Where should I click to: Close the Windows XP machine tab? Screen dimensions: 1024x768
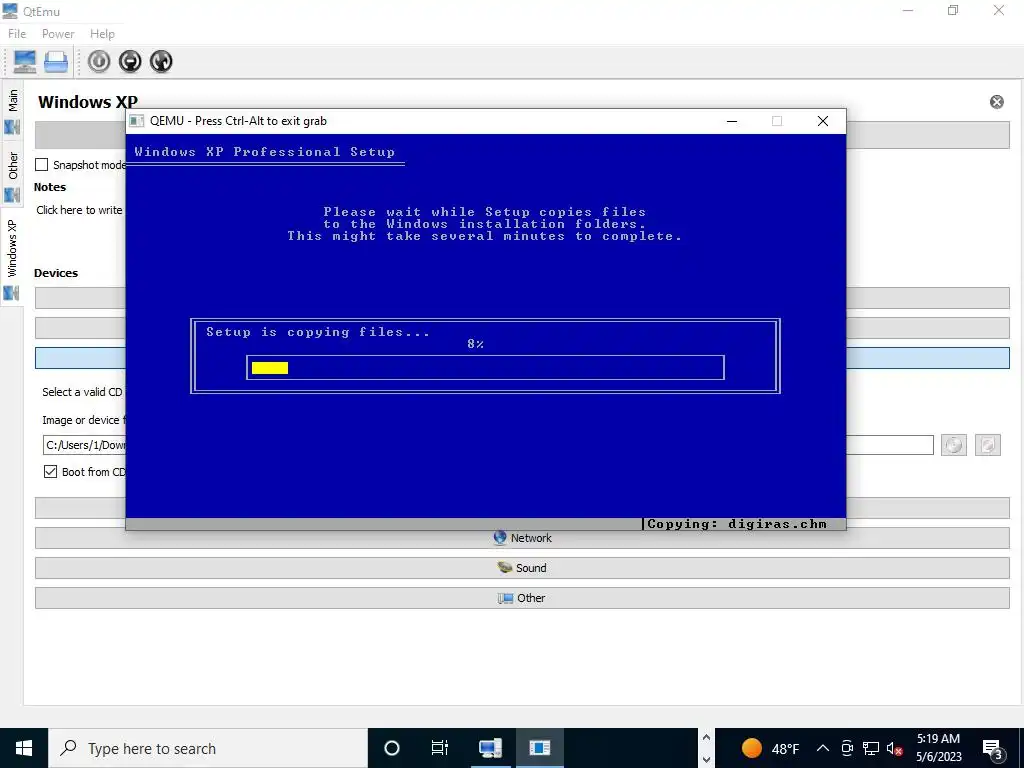[997, 102]
